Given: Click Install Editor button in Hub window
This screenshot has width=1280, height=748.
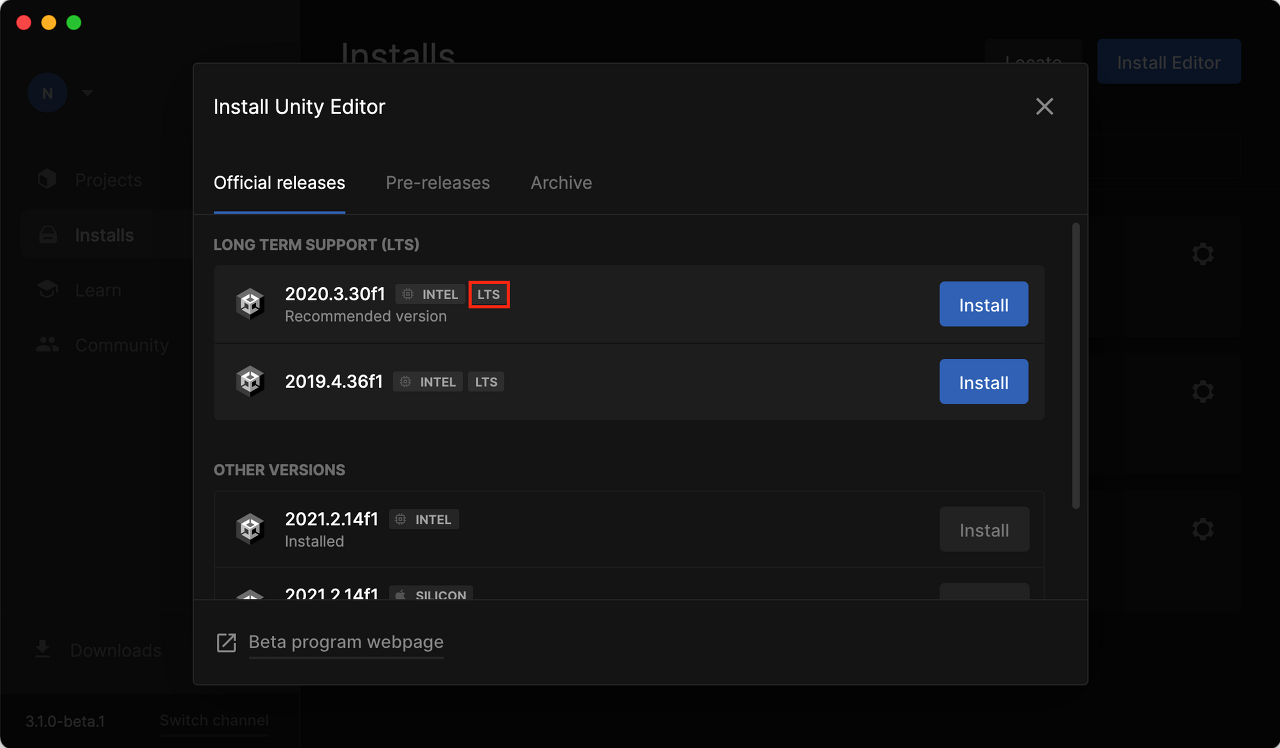Looking at the screenshot, I should [1169, 62].
